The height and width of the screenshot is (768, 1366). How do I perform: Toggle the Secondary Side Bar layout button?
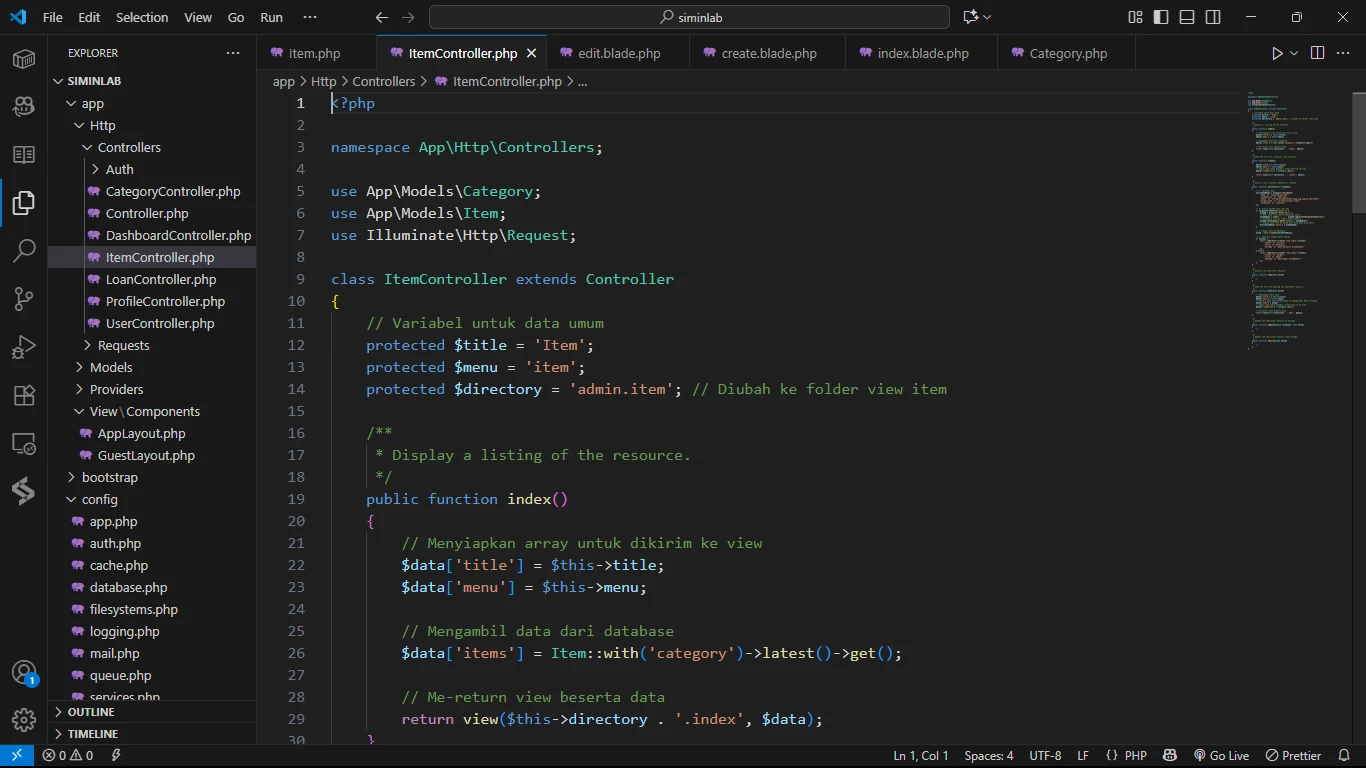click(x=1213, y=17)
